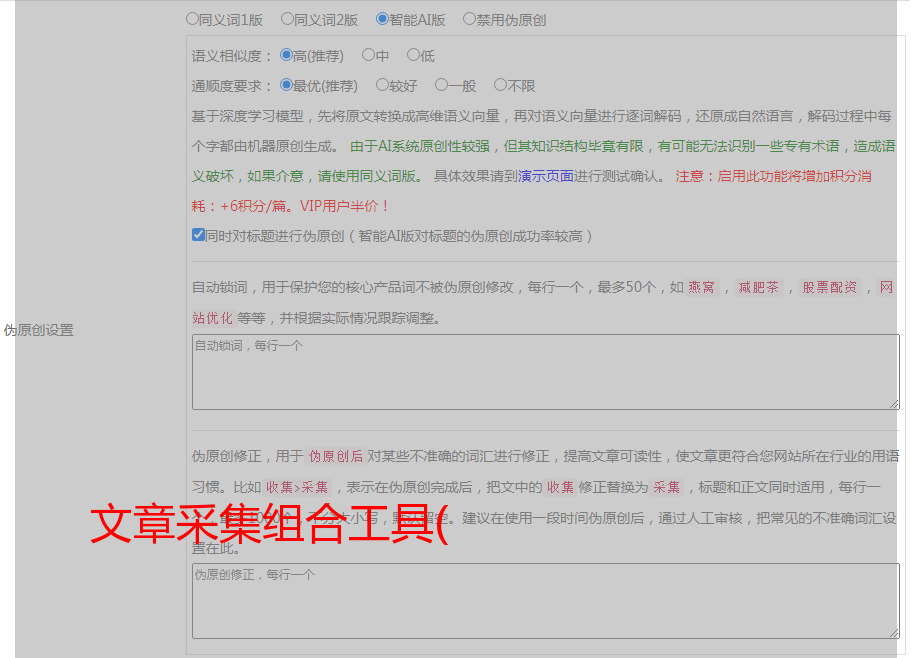Image resolution: width=911 pixels, height=658 pixels.
Task: Set 通顺度要求 to 较好
Action: point(382,85)
